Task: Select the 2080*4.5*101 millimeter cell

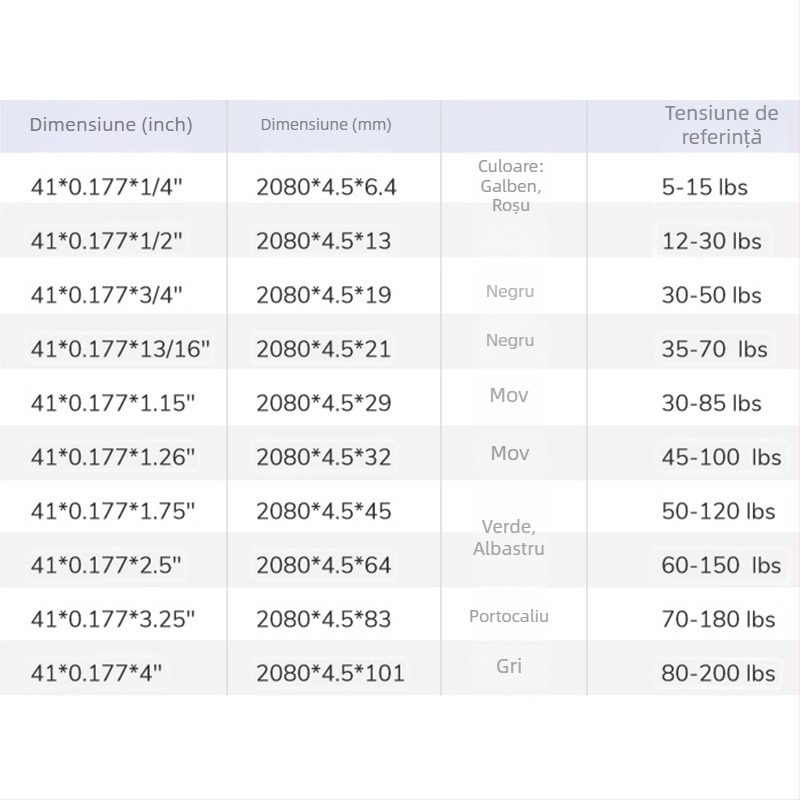Action: [330, 673]
